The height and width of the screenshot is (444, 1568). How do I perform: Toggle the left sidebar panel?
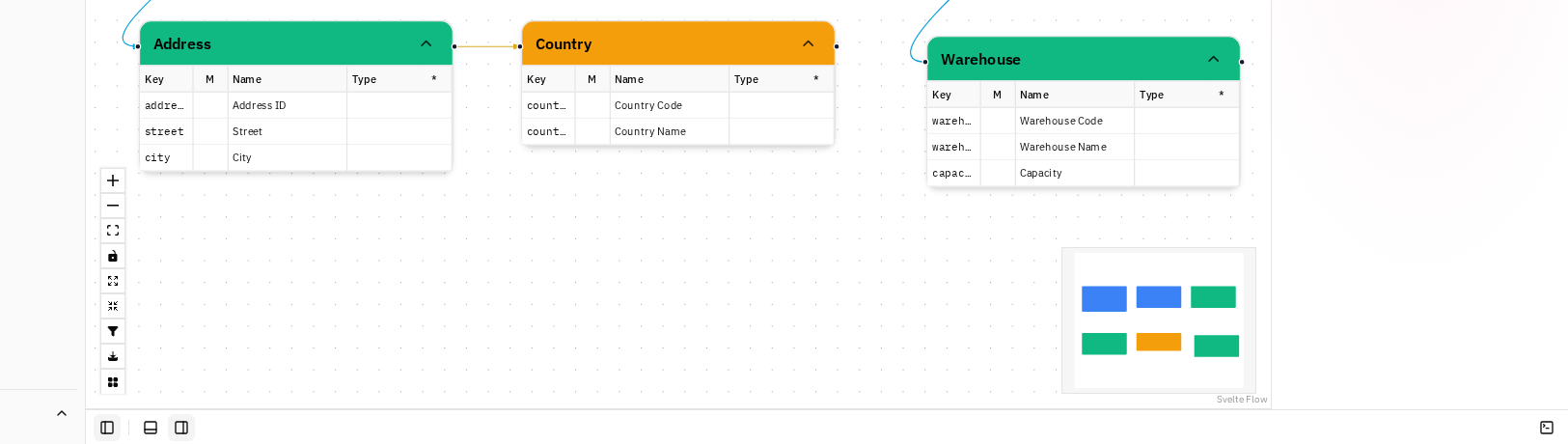pos(107,428)
